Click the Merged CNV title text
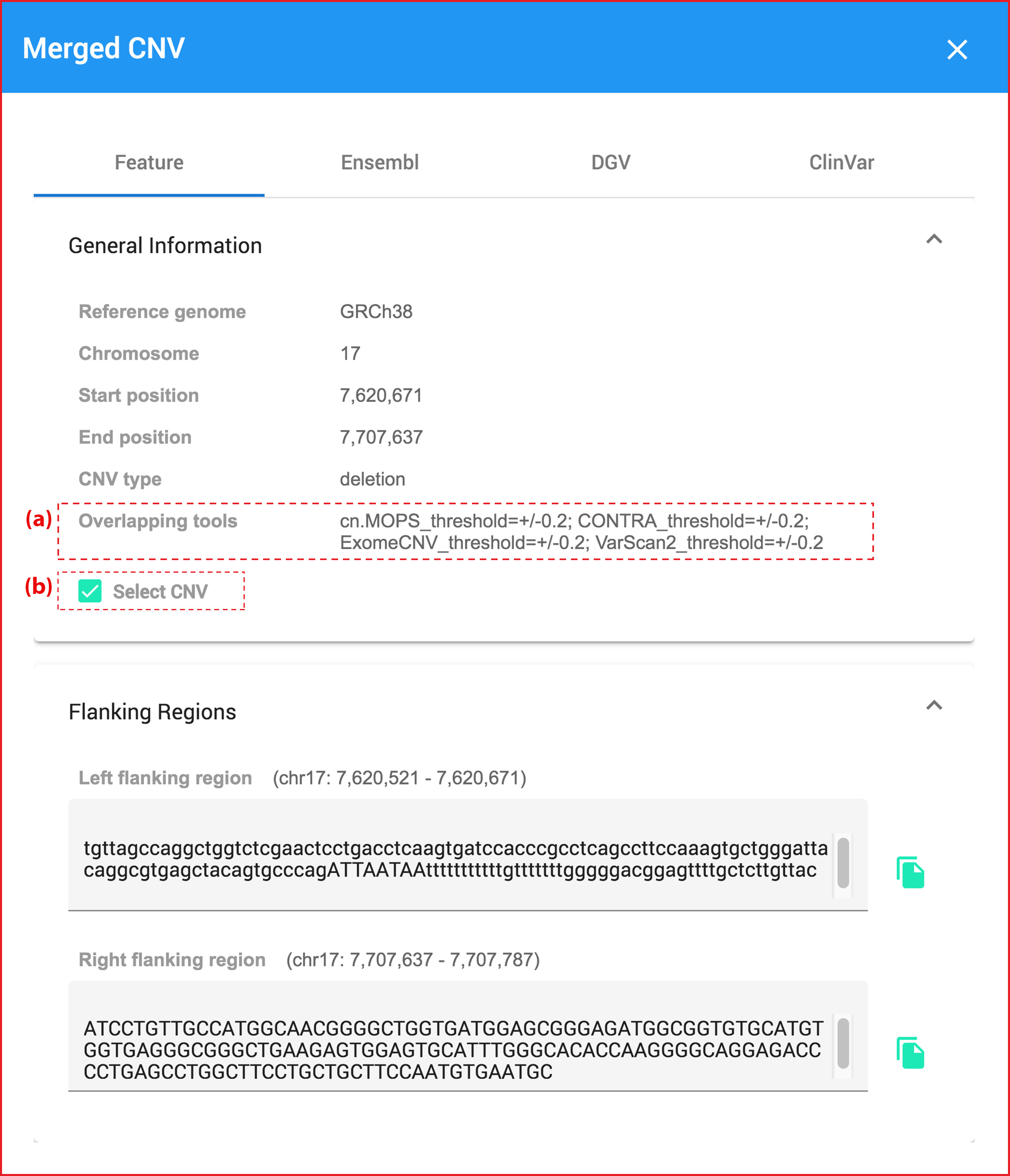This screenshot has height=1176, width=1010. click(x=103, y=48)
